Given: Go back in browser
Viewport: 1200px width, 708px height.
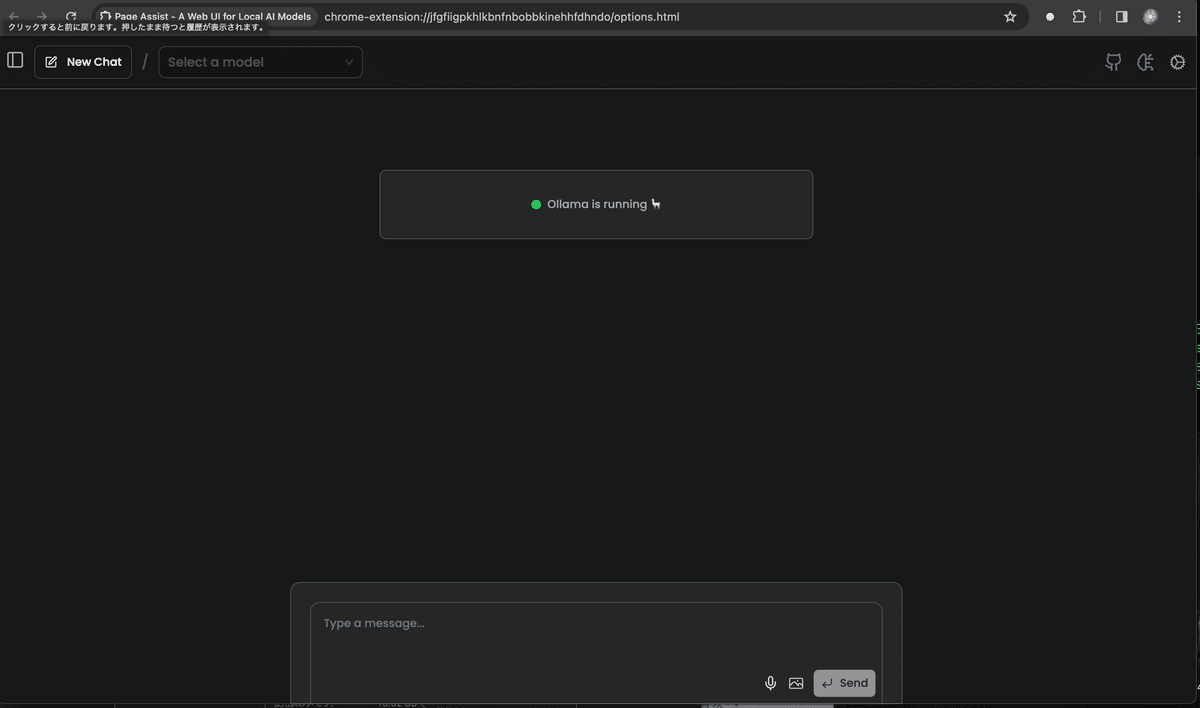Looking at the screenshot, I should pos(14,17).
